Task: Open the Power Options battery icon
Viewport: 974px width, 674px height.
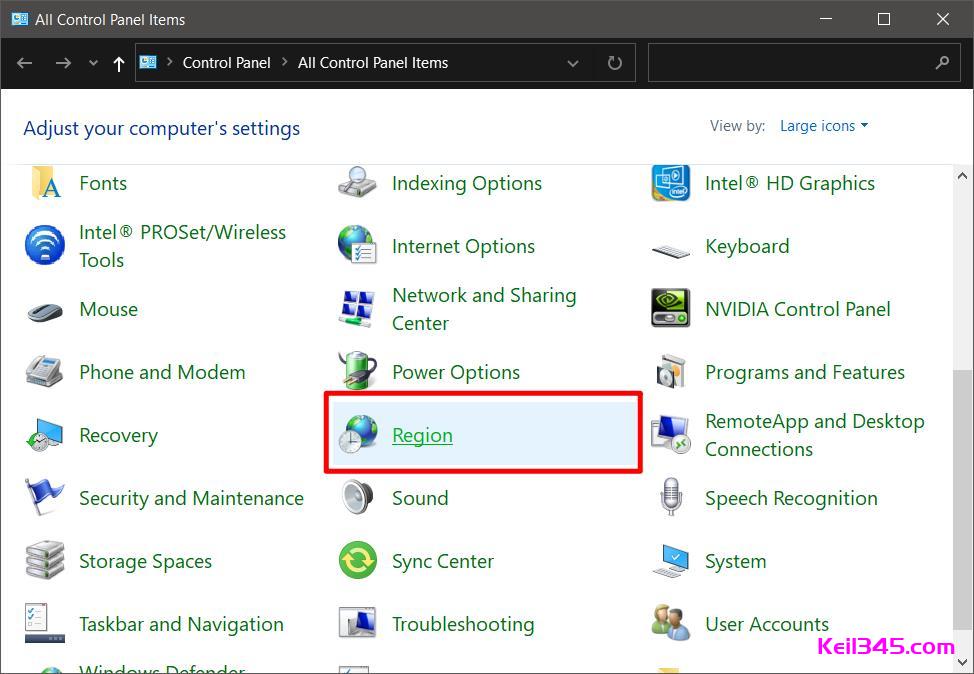Action: pos(357,372)
